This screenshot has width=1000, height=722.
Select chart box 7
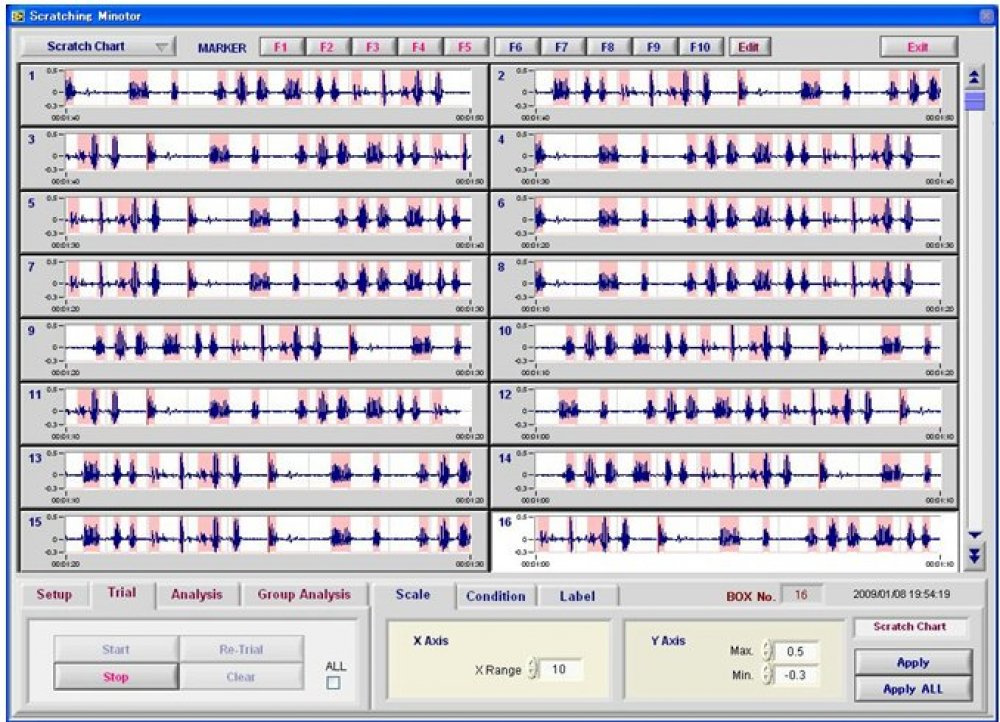(x=254, y=286)
